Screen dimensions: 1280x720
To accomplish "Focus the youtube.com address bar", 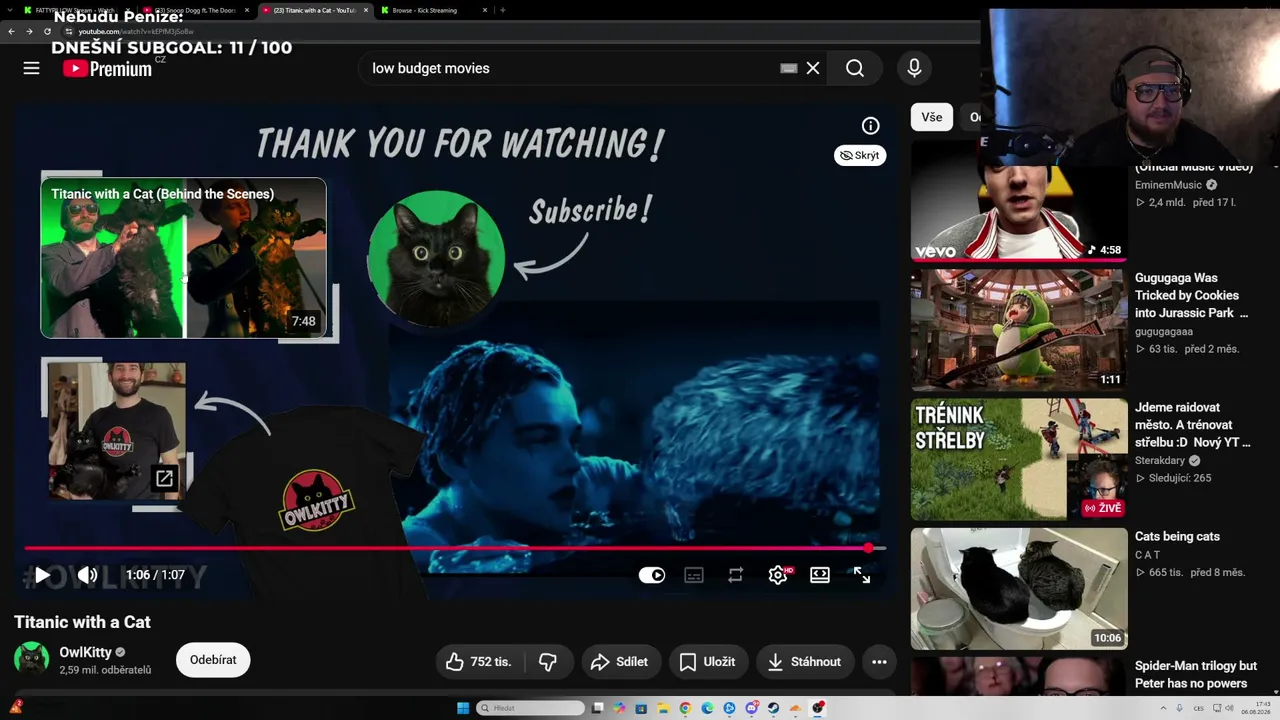I will coord(520,31).
